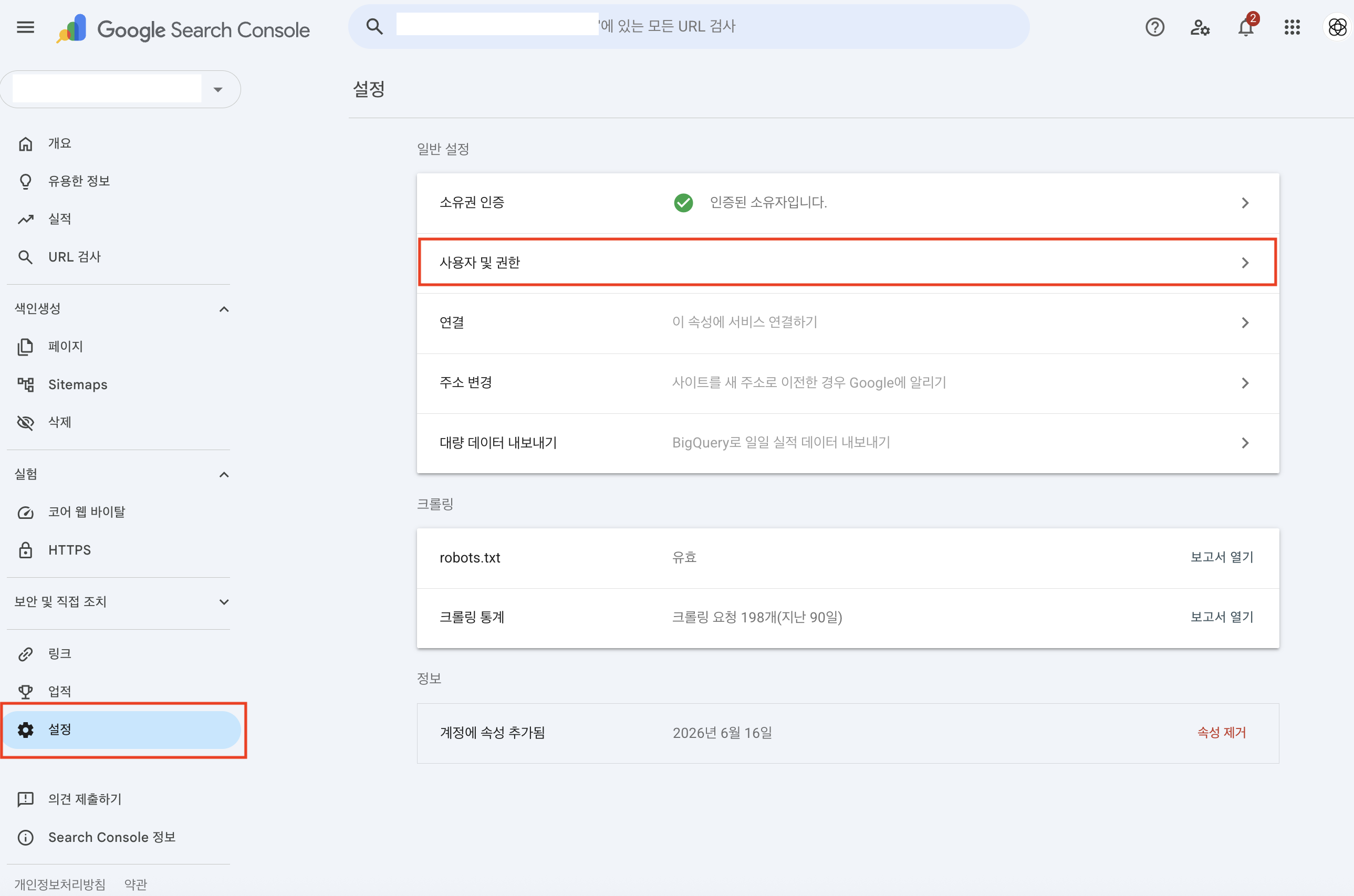Click robots.txt 유효 status

(x=684, y=557)
